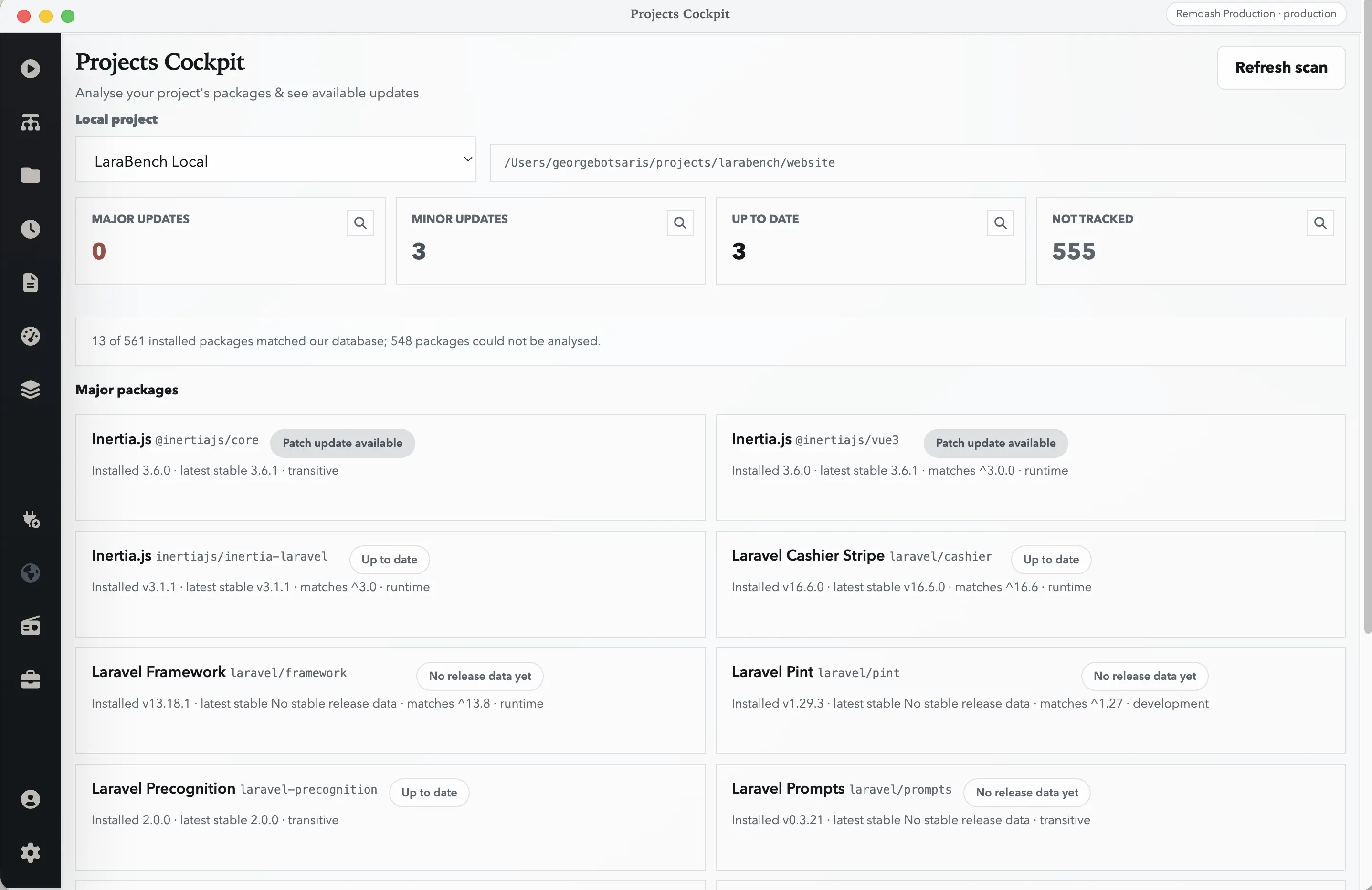Image resolution: width=1372 pixels, height=890 pixels.
Task: Click Patch update available badge for @inertiajs/vue3
Action: point(995,443)
